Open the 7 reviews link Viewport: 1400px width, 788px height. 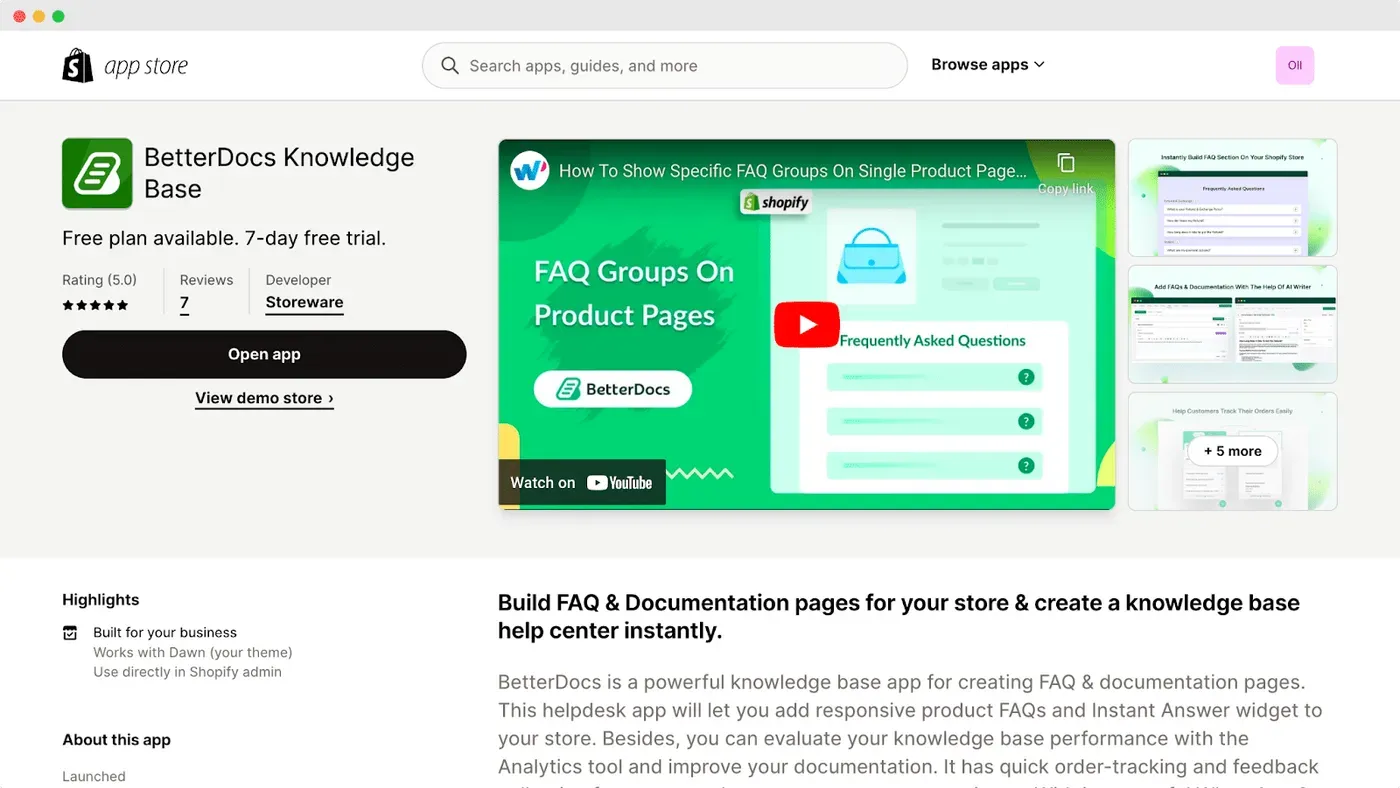184,303
